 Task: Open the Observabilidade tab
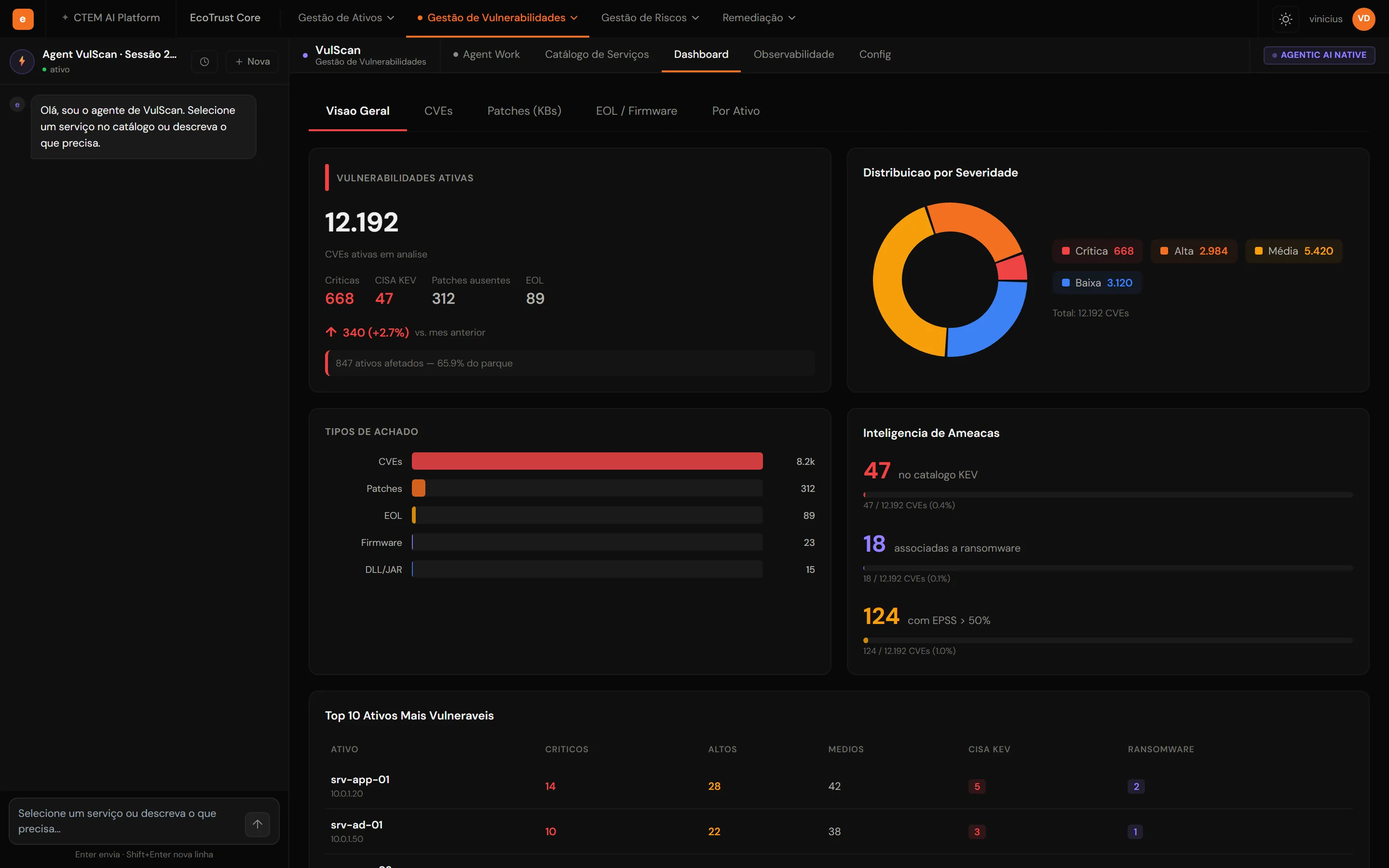[x=793, y=54]
